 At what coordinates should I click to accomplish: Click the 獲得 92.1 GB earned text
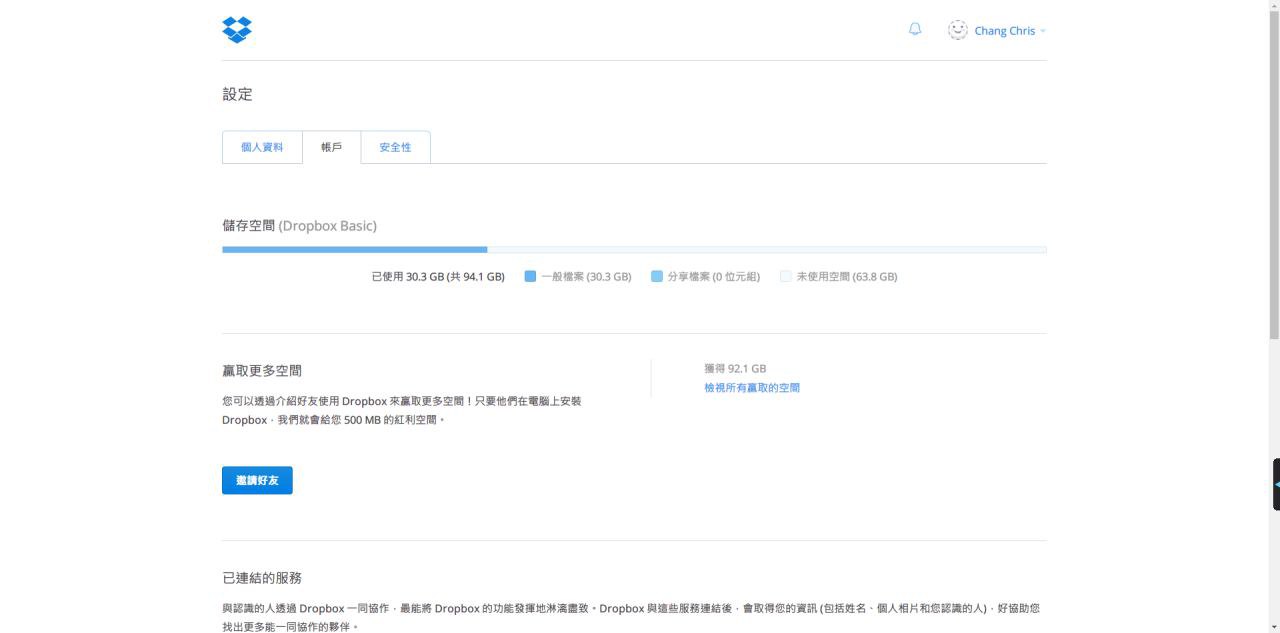click(735, 369)
